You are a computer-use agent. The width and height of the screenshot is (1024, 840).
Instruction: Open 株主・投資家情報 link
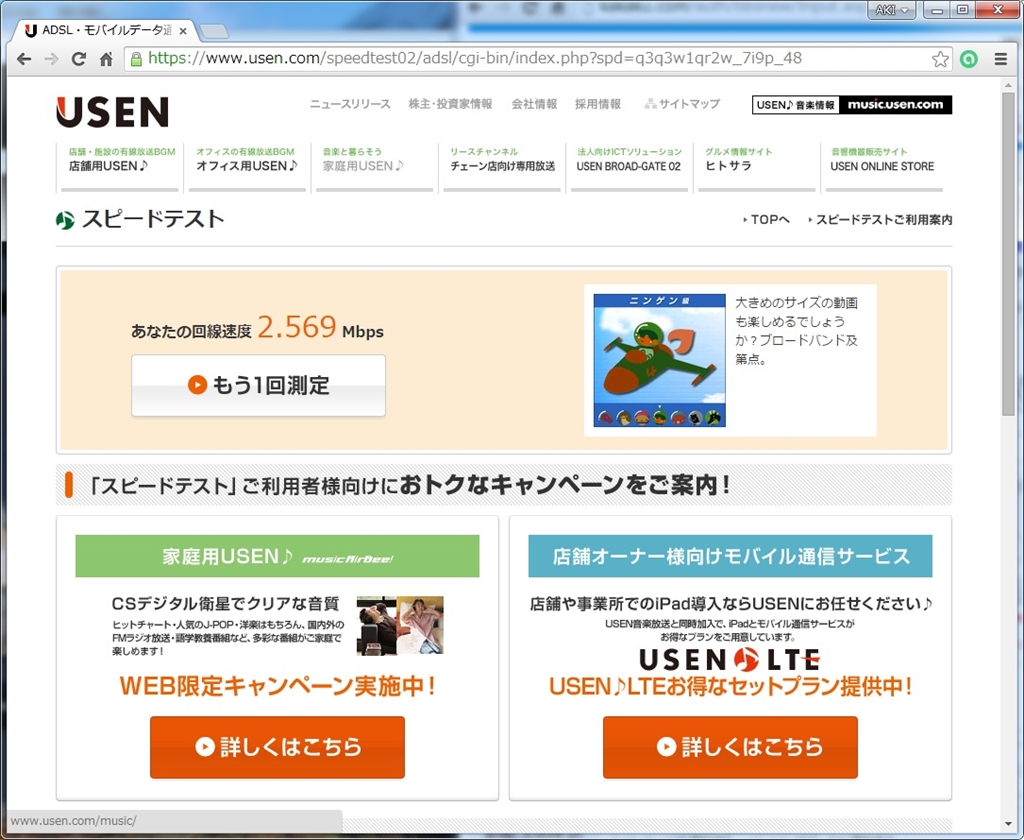click(450, 104)
